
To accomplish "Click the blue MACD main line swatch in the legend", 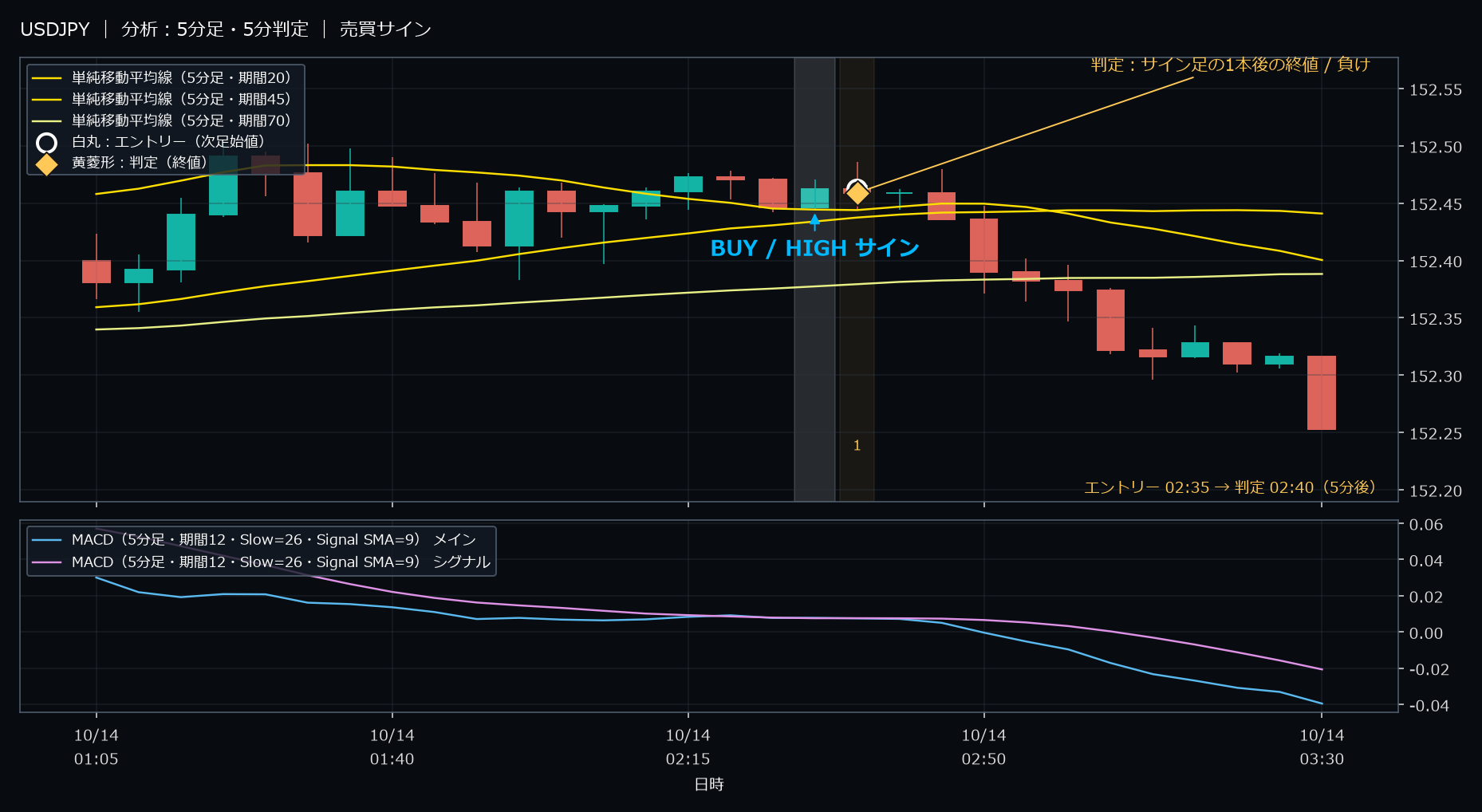I will pyautogui.click(x=46, y=540).
